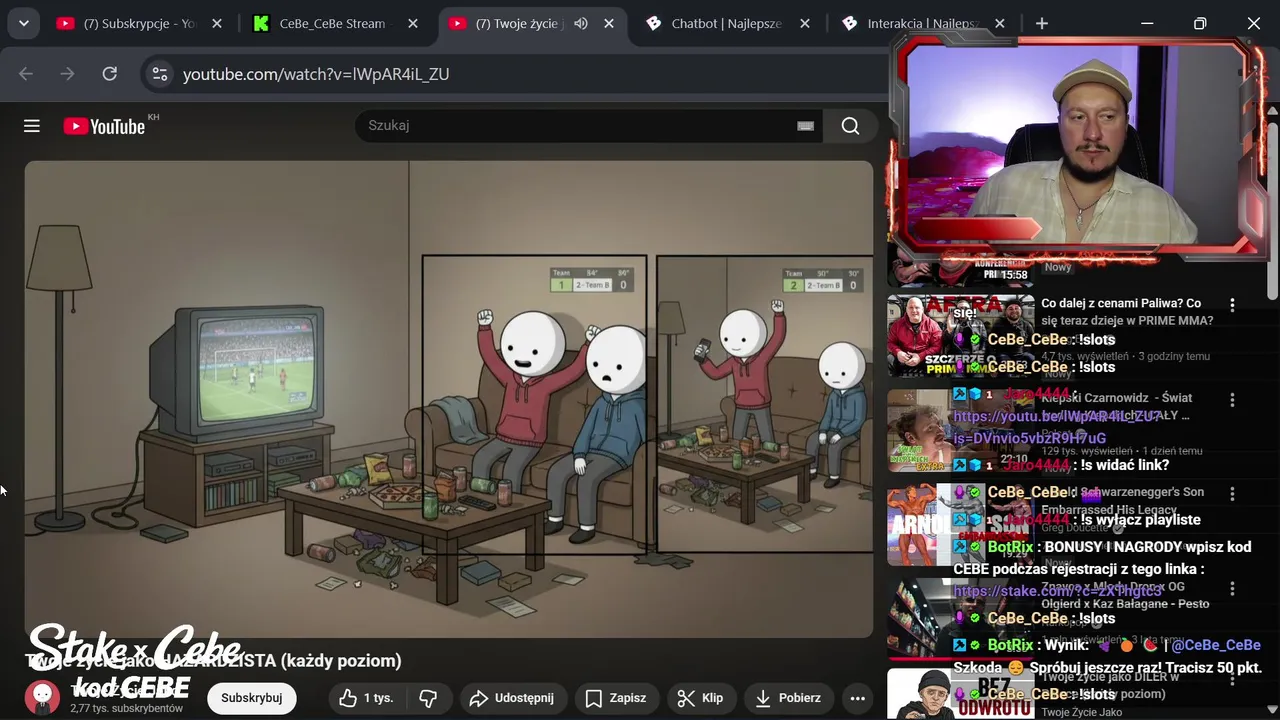
Task: Click the browser forward arrow
Action: point(68,74)
